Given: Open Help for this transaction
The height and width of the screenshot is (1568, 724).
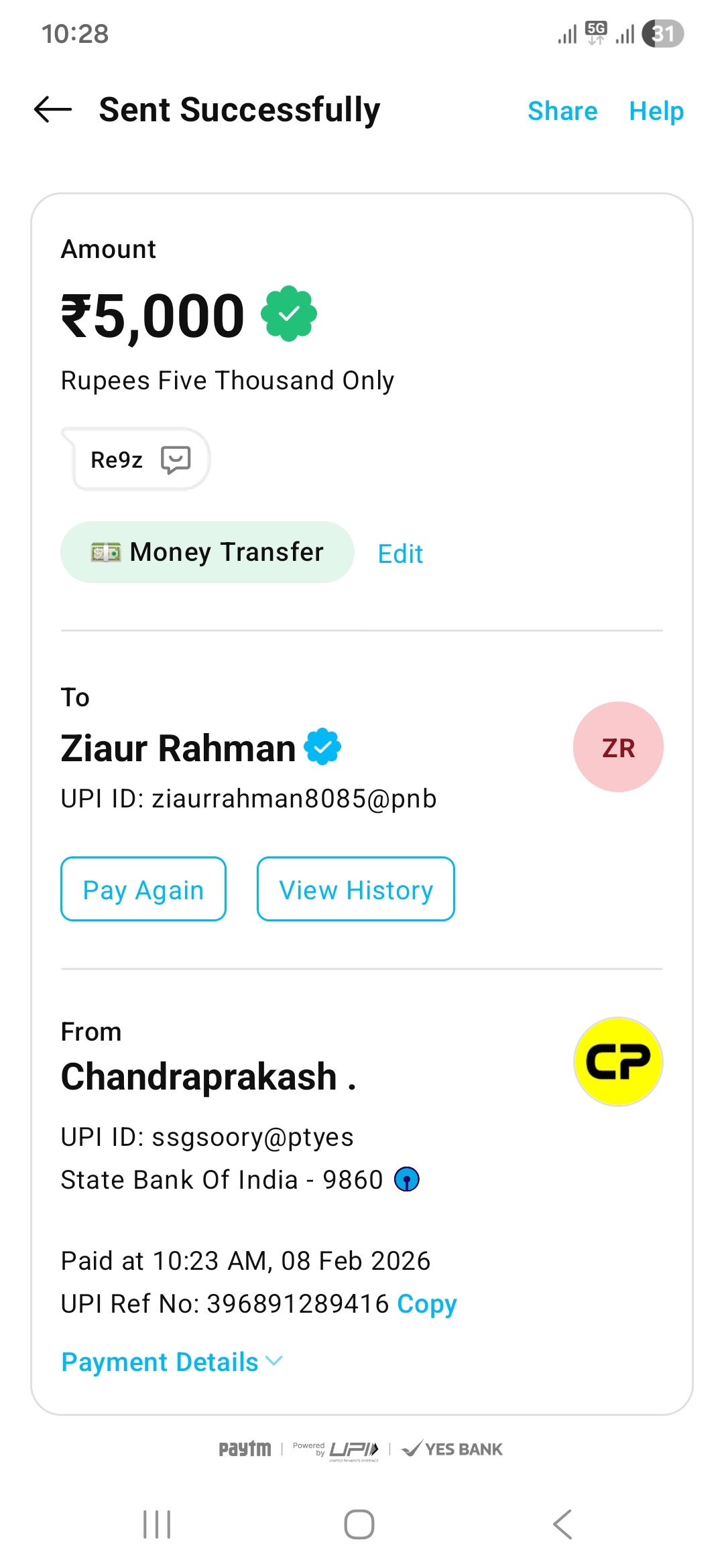Looking at the screenshot, I should (x=656, y=111).
